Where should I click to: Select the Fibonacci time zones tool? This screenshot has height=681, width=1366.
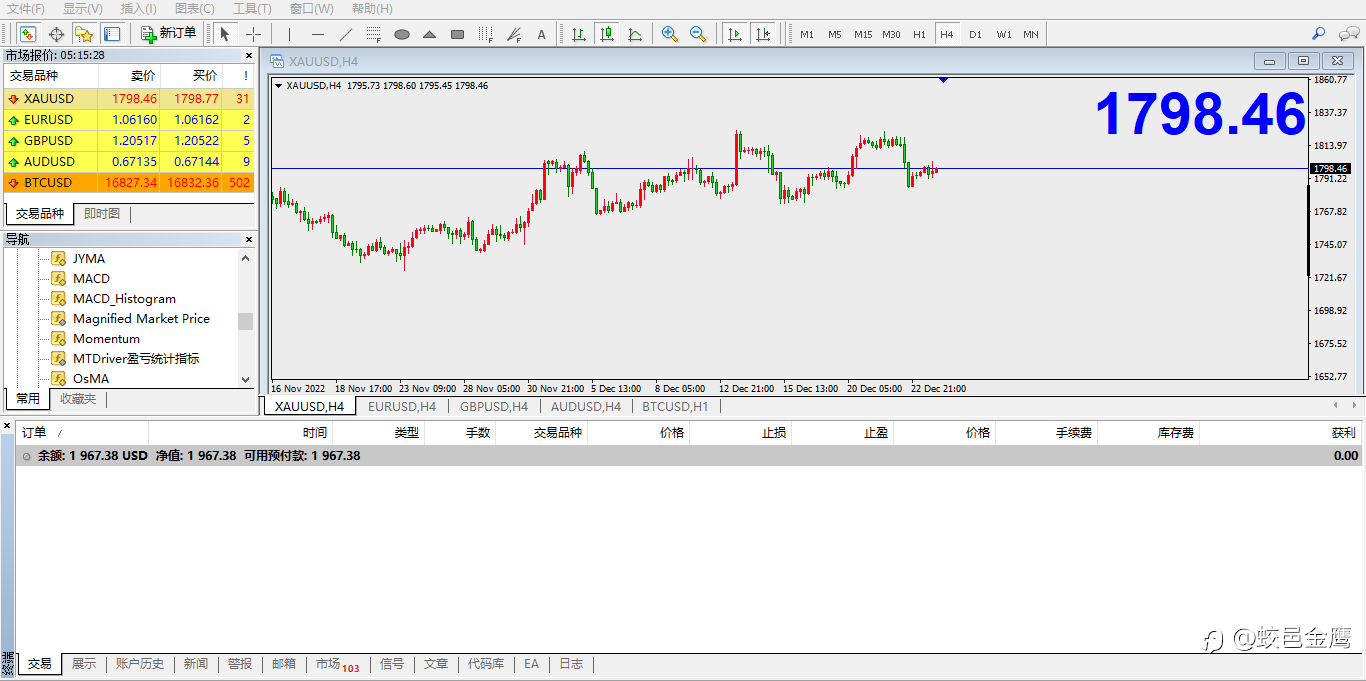[485, 34]
